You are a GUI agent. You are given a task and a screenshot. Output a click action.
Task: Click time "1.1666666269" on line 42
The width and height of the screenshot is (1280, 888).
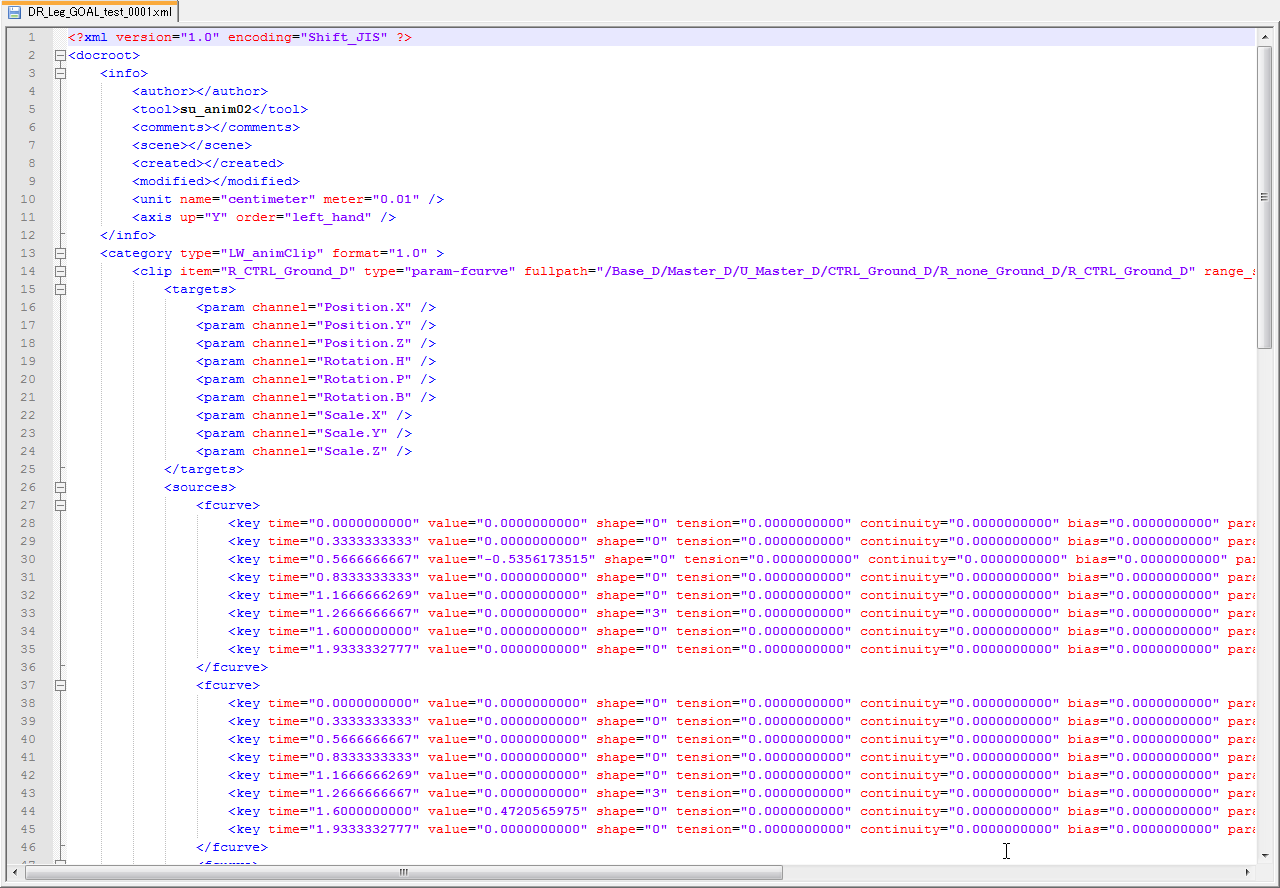[x=364, y=775]
